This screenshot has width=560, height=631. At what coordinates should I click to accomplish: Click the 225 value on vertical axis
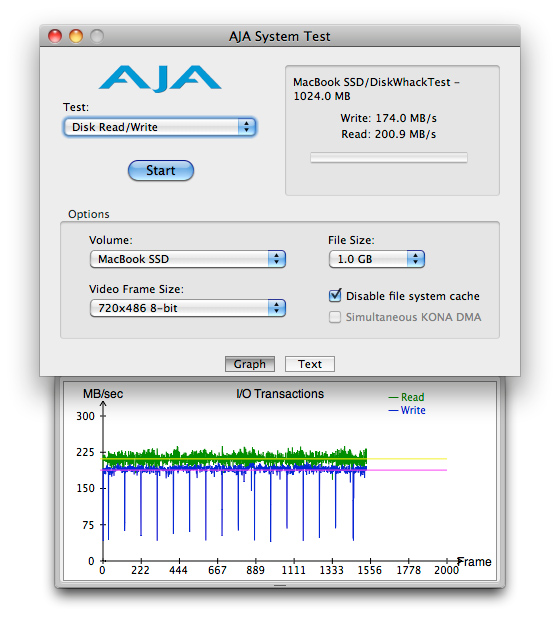tap(85, 452)
